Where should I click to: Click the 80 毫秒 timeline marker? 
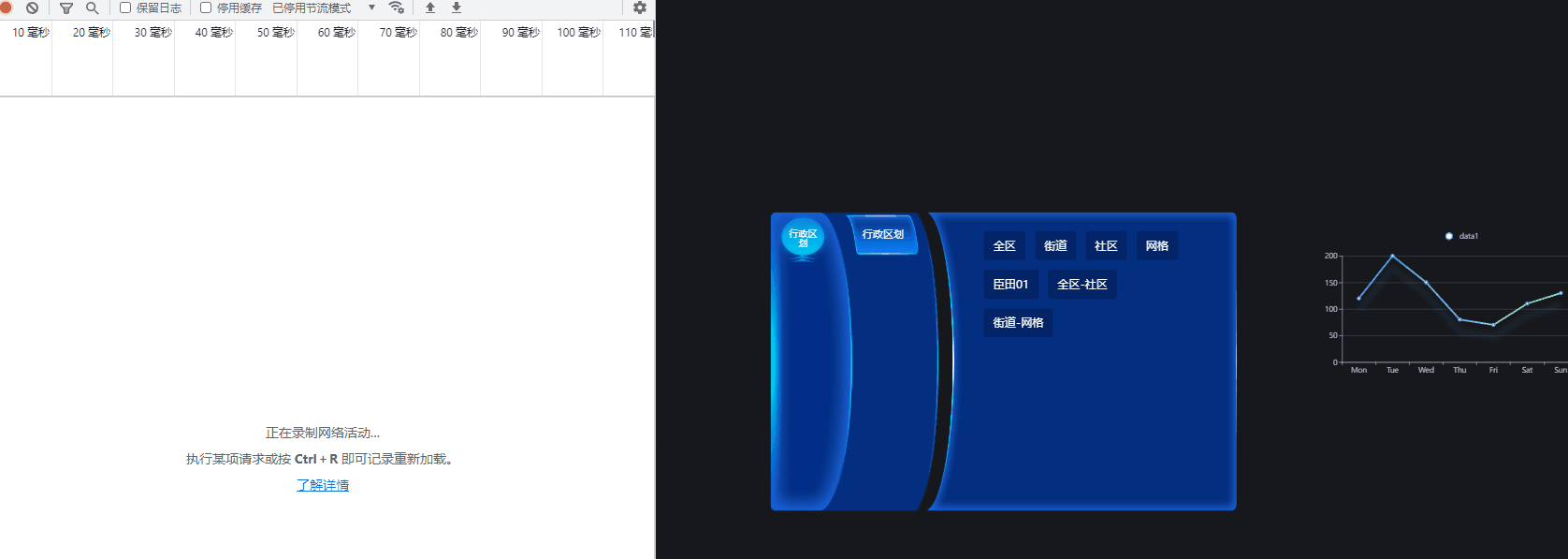459,32
